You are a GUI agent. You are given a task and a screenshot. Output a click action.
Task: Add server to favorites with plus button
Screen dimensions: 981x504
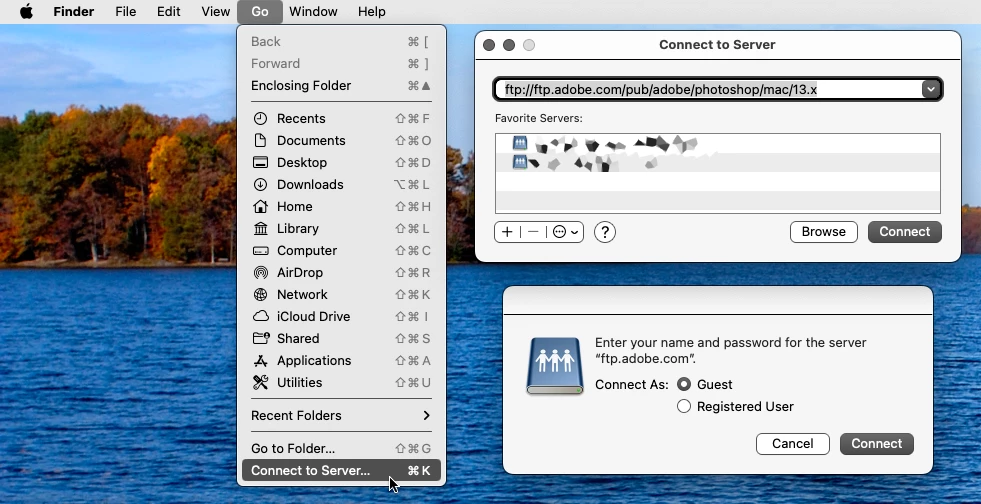(507, 232)
